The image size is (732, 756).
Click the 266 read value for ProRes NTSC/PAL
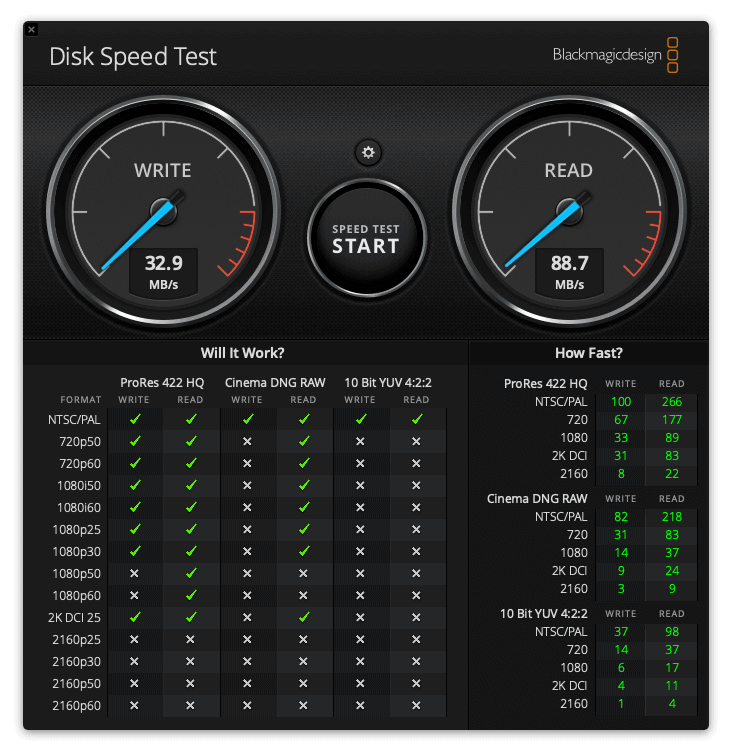click(671, 402)
